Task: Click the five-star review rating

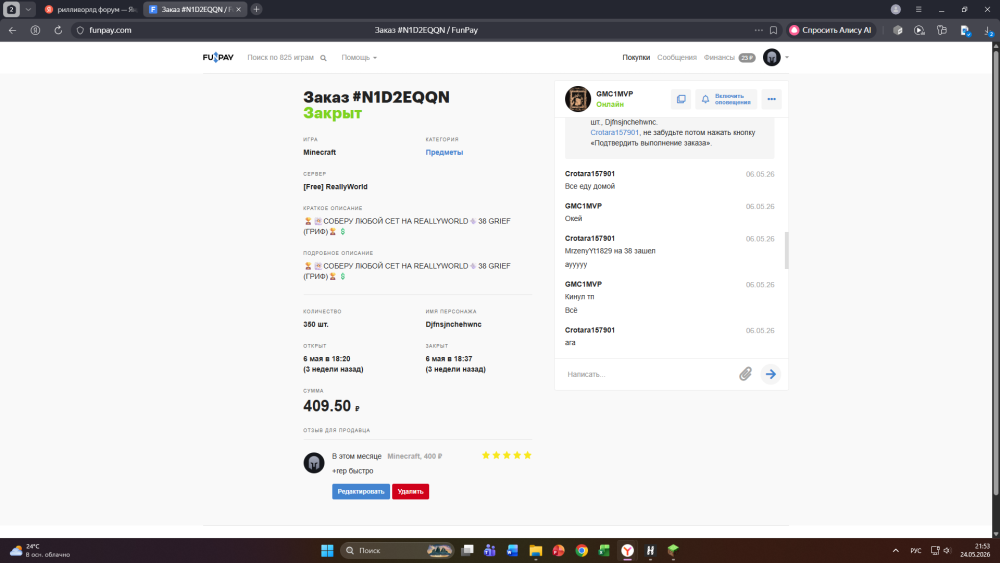Action: tap(506, 455)
